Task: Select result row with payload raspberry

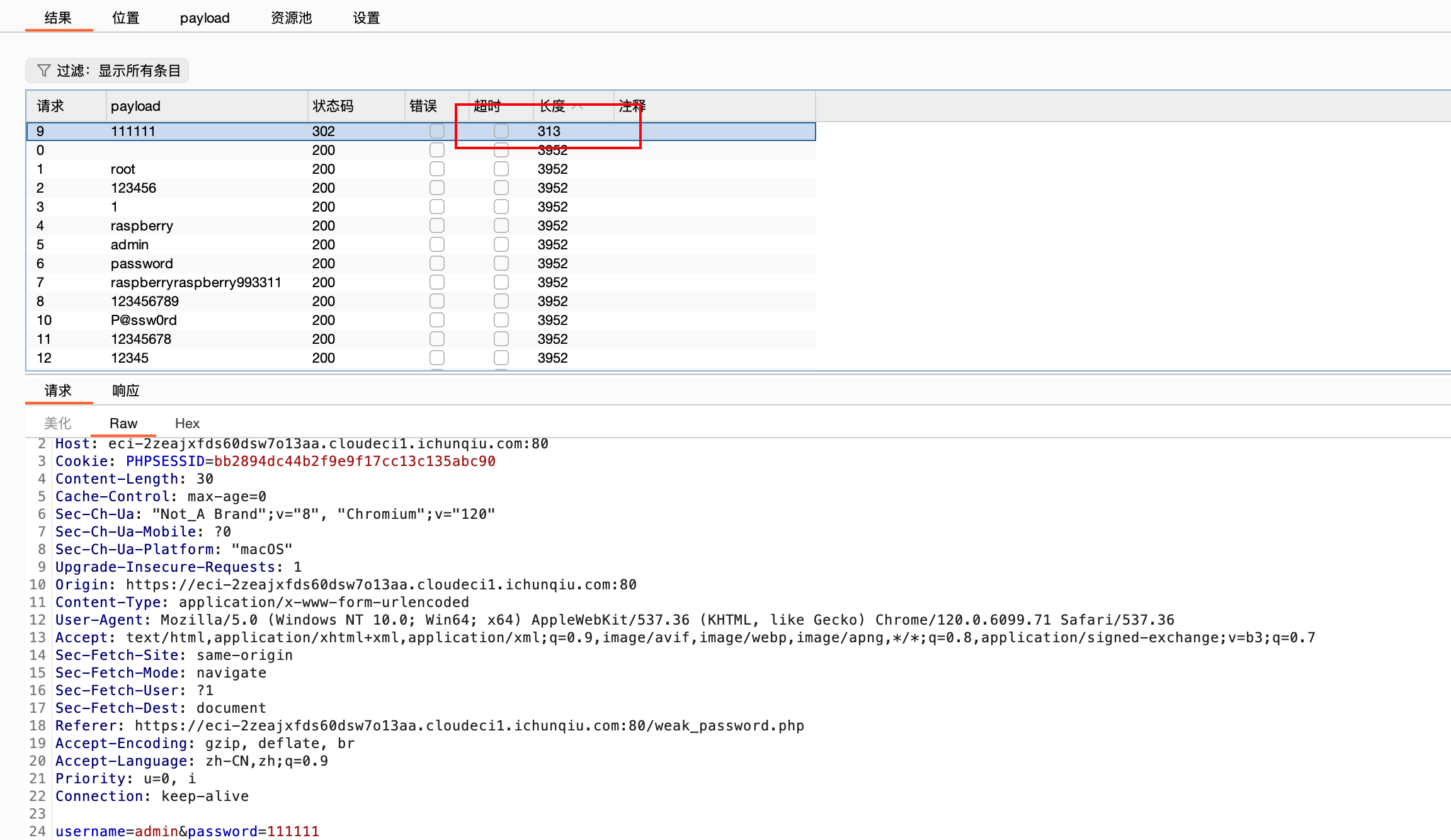Action: (x=142, y=225)
